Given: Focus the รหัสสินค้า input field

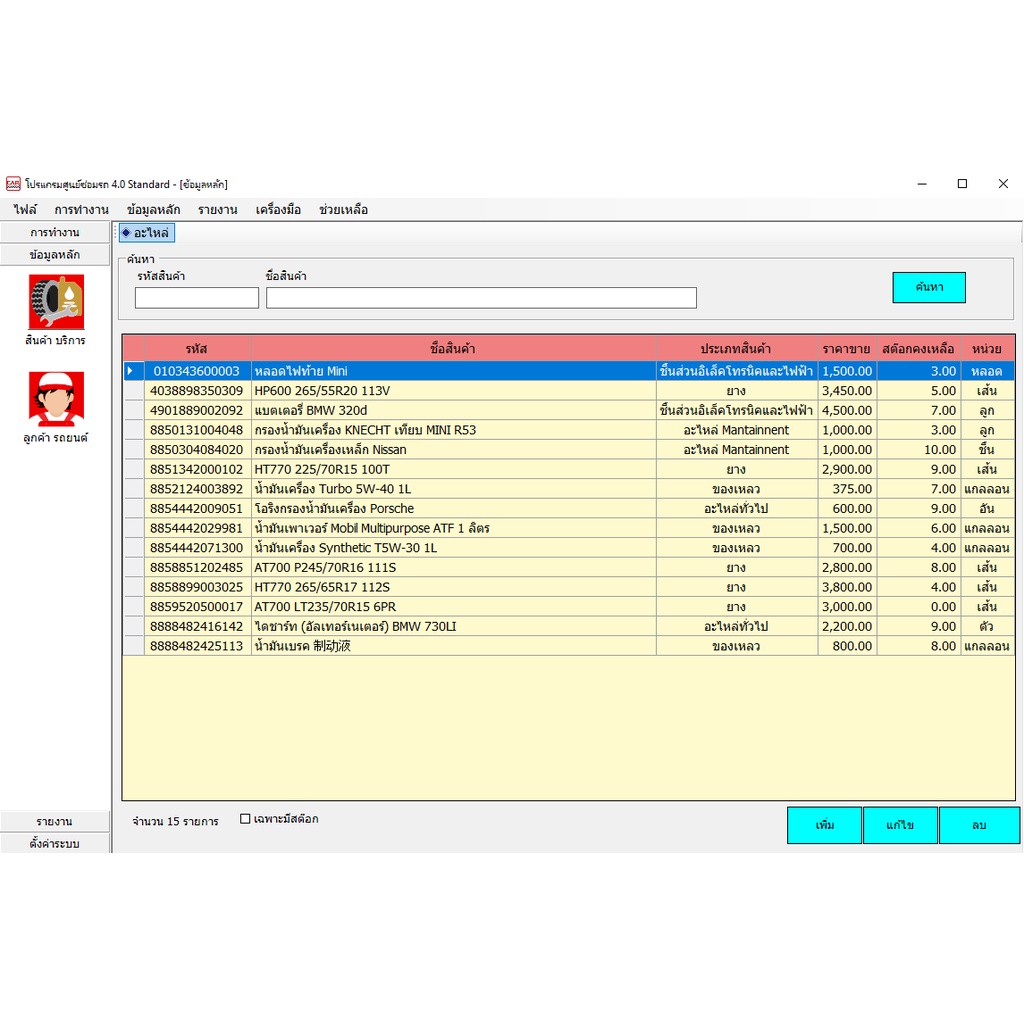Looking at the screenshot, I should [197, 298].
